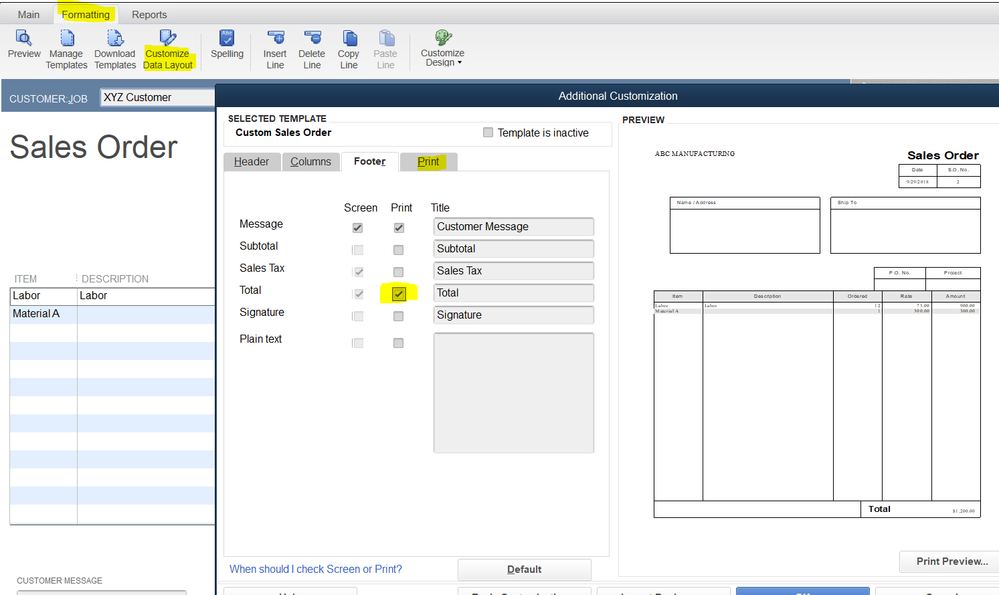Toggle Signature Screen checkbox
The height and width of the screenshot is (595, 999).
click(358, 316)
